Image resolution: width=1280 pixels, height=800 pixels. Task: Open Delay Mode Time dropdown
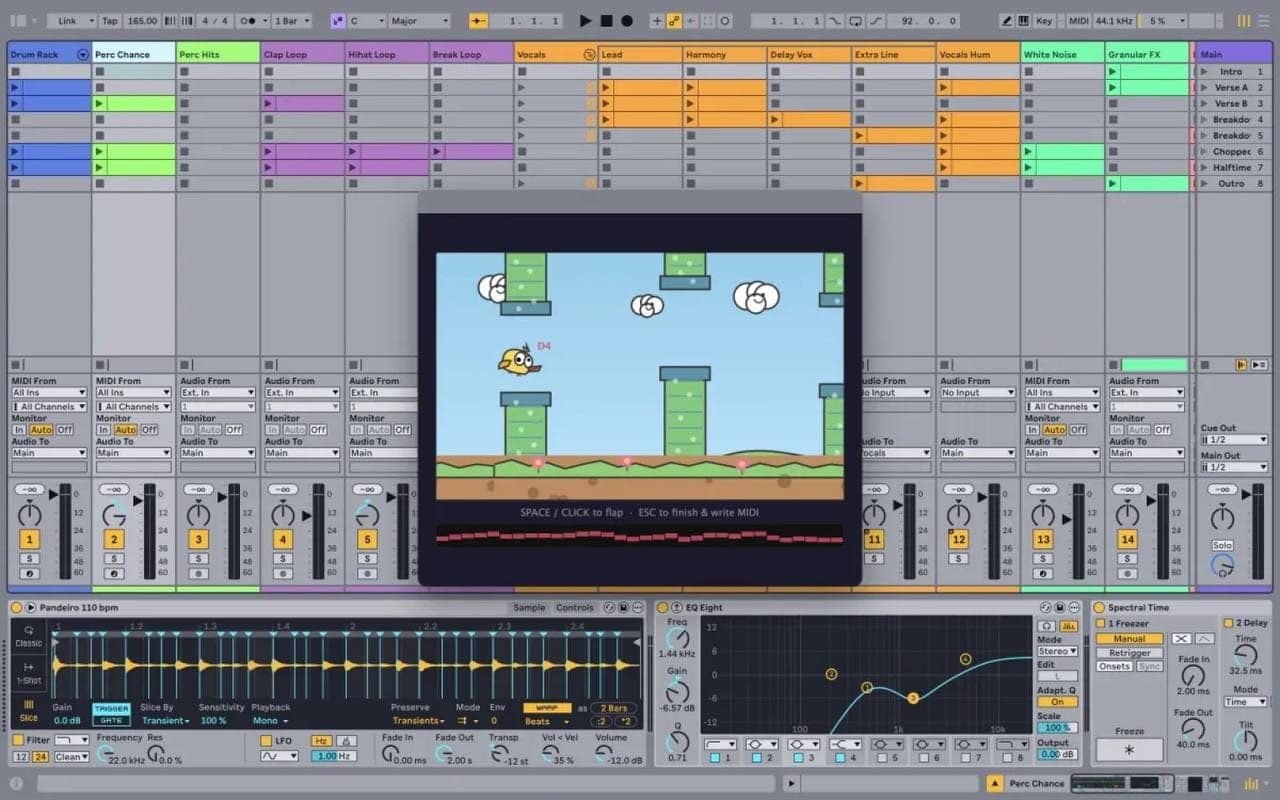coord(1246,702)
